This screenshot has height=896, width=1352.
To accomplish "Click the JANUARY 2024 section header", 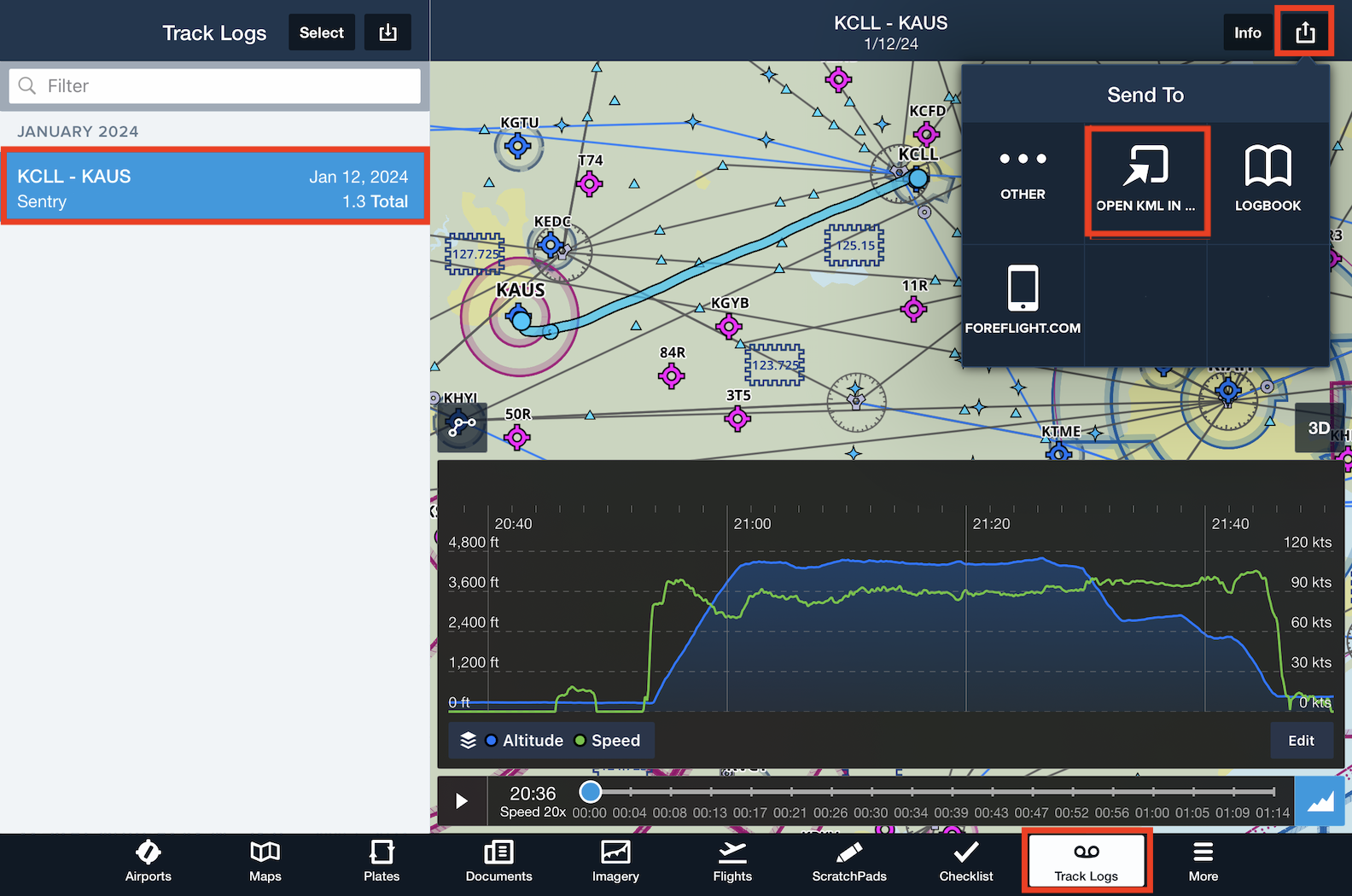I will (x=78, y=131).
